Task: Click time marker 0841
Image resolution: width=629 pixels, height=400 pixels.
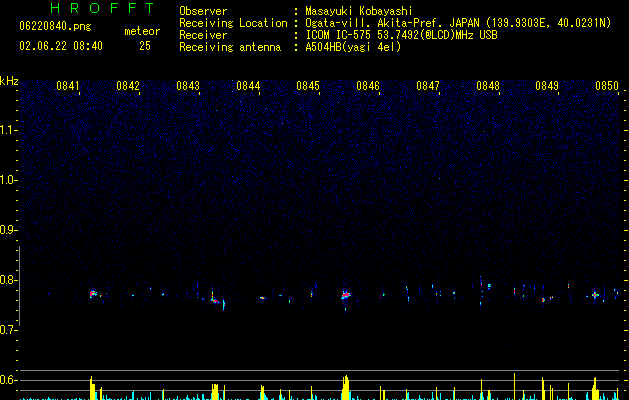Action: 68,86
